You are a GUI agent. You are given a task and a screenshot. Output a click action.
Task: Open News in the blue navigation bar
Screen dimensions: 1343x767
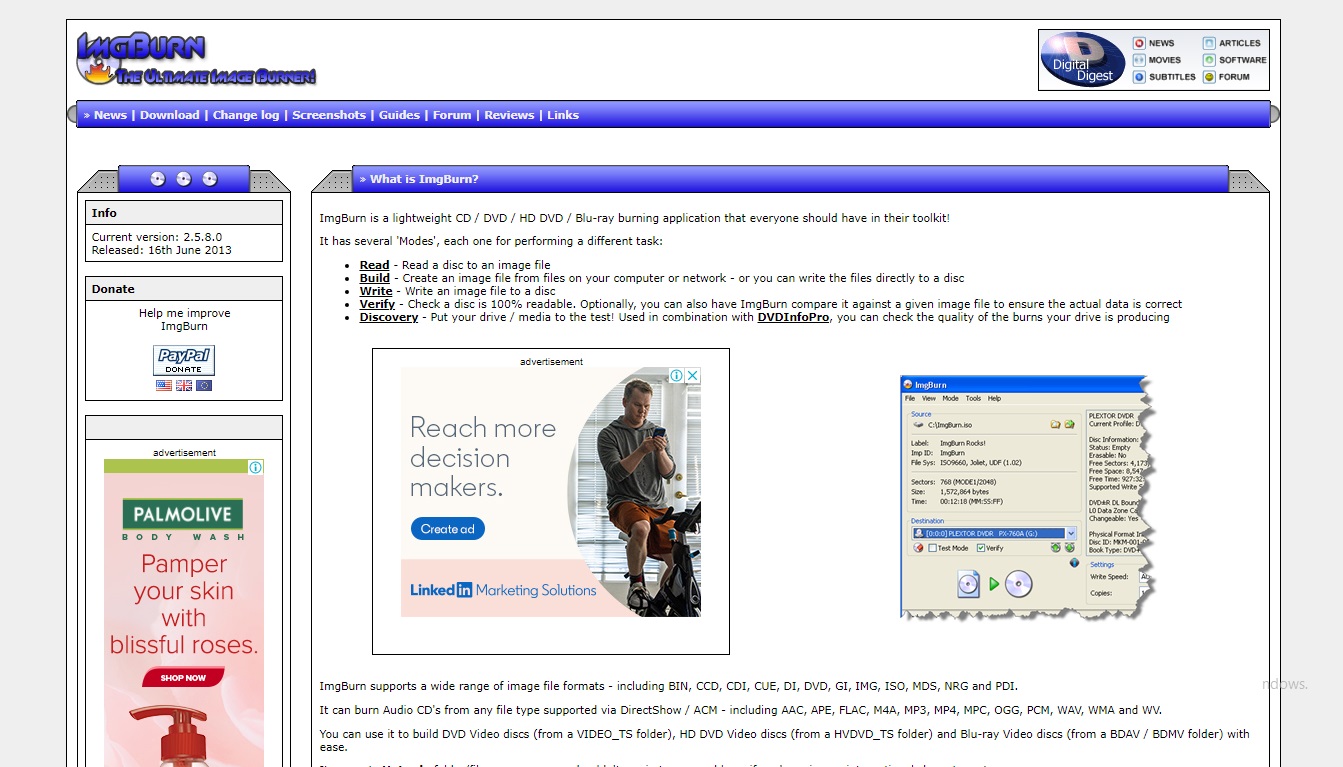[110, 115]
